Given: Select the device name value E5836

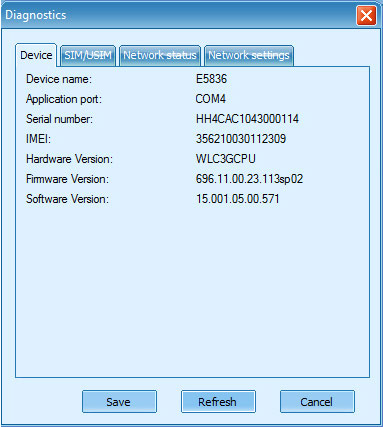Looking at the screenshot, I should [211, 79].
